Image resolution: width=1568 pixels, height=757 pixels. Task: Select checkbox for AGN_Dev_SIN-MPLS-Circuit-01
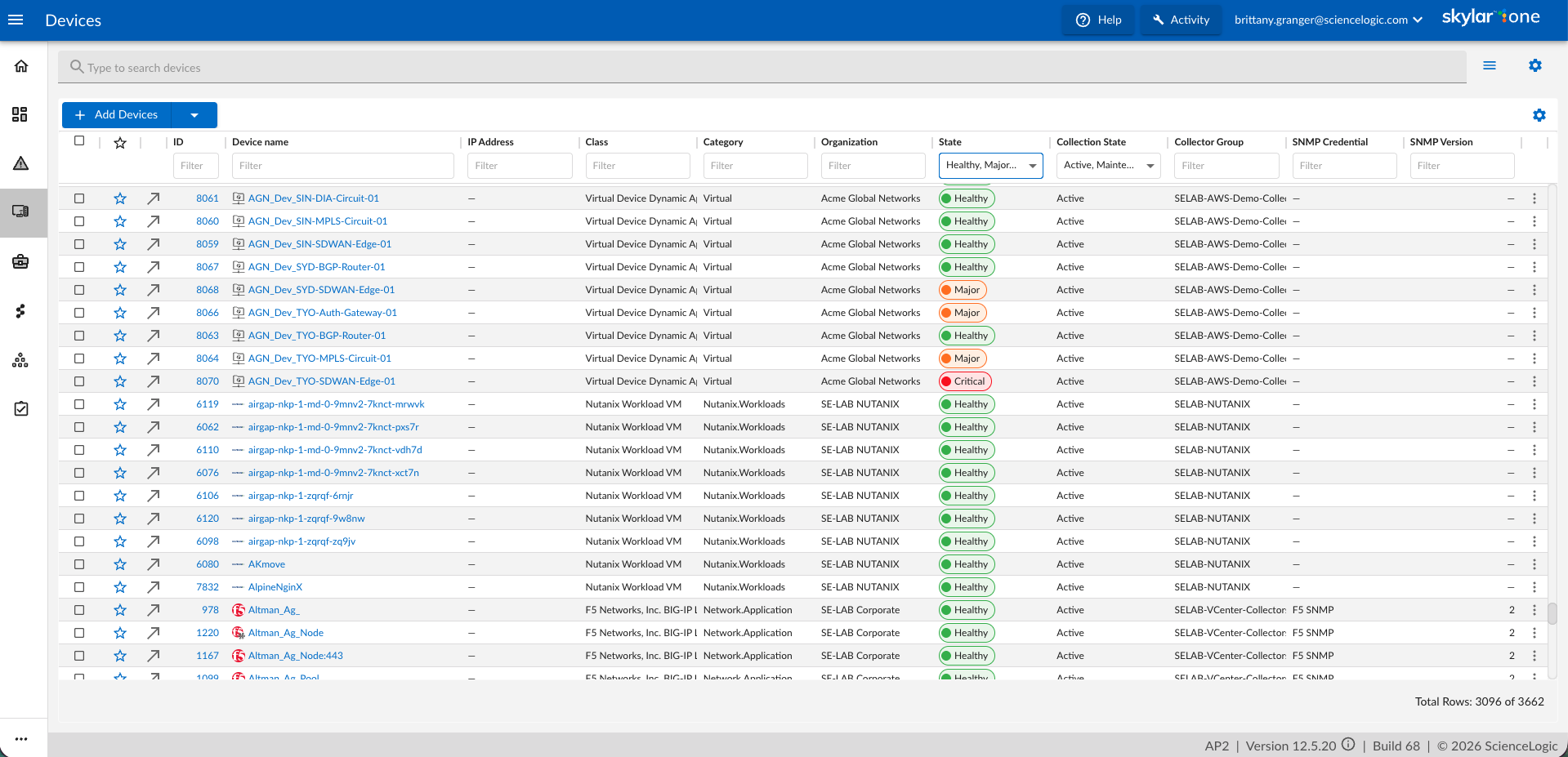[79, 221]
